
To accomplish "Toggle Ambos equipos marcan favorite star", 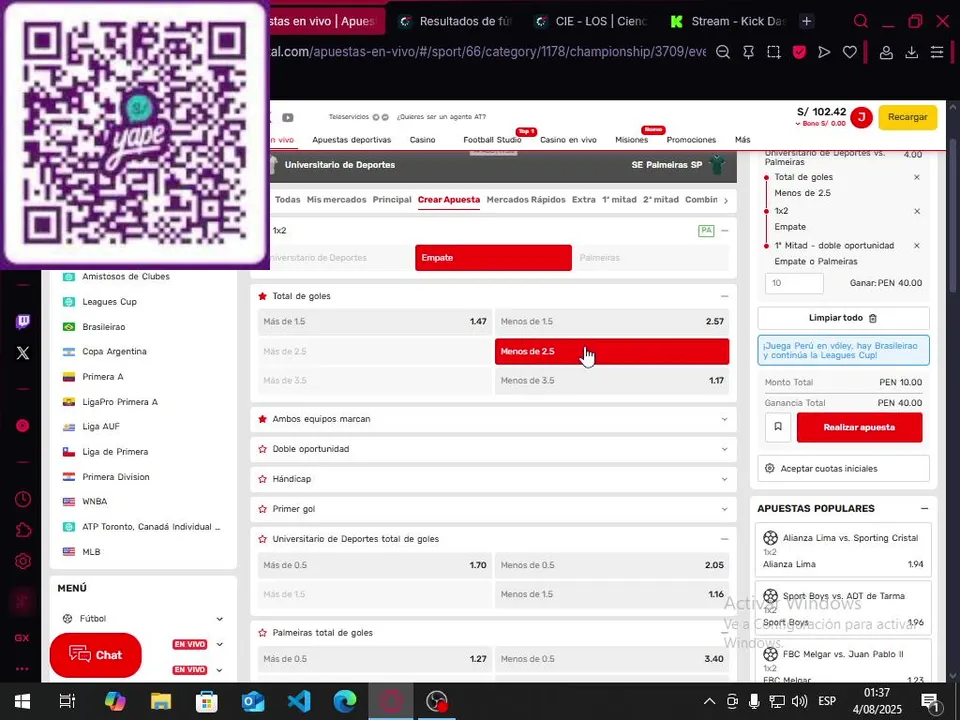I will coord(263,419).
